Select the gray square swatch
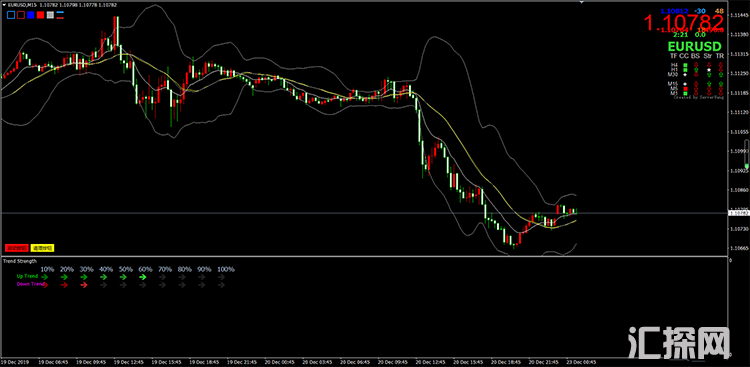The height and width of the screenshot is (367, 750). pos(50,15)
